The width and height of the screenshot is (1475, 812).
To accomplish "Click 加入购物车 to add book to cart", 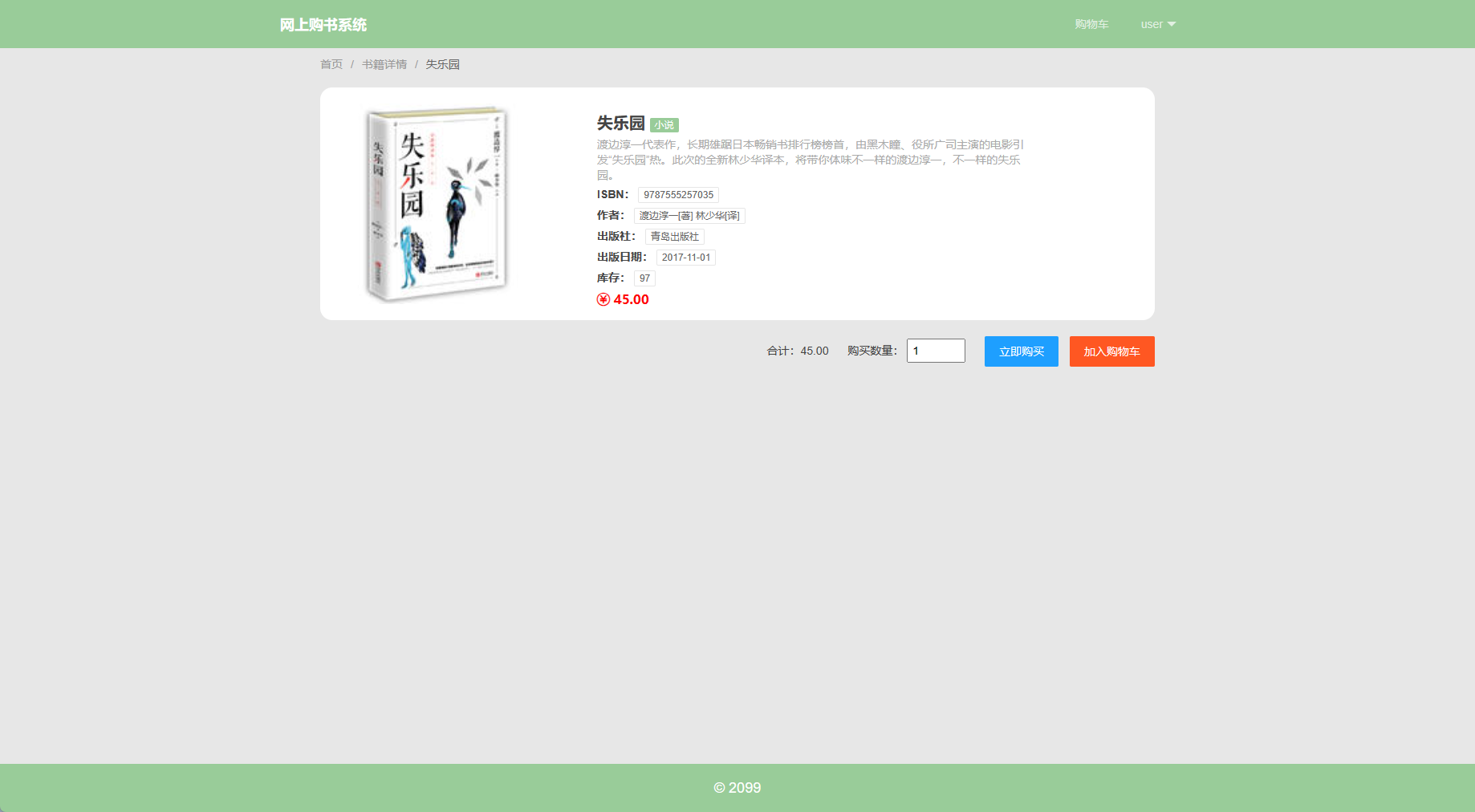I will tap(1111, 351).
